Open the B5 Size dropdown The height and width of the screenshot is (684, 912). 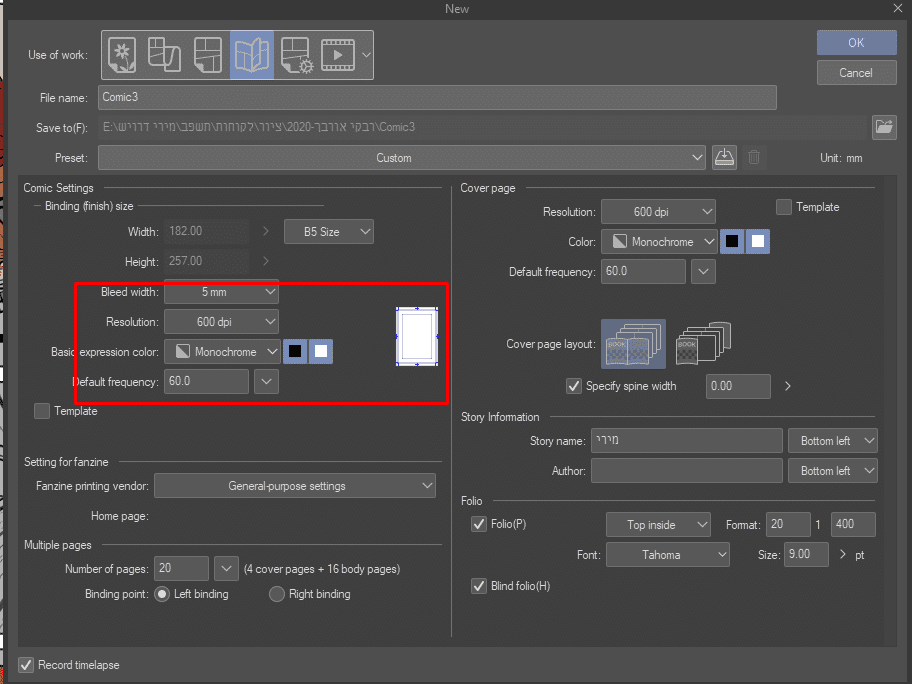[x=329, y=232]
